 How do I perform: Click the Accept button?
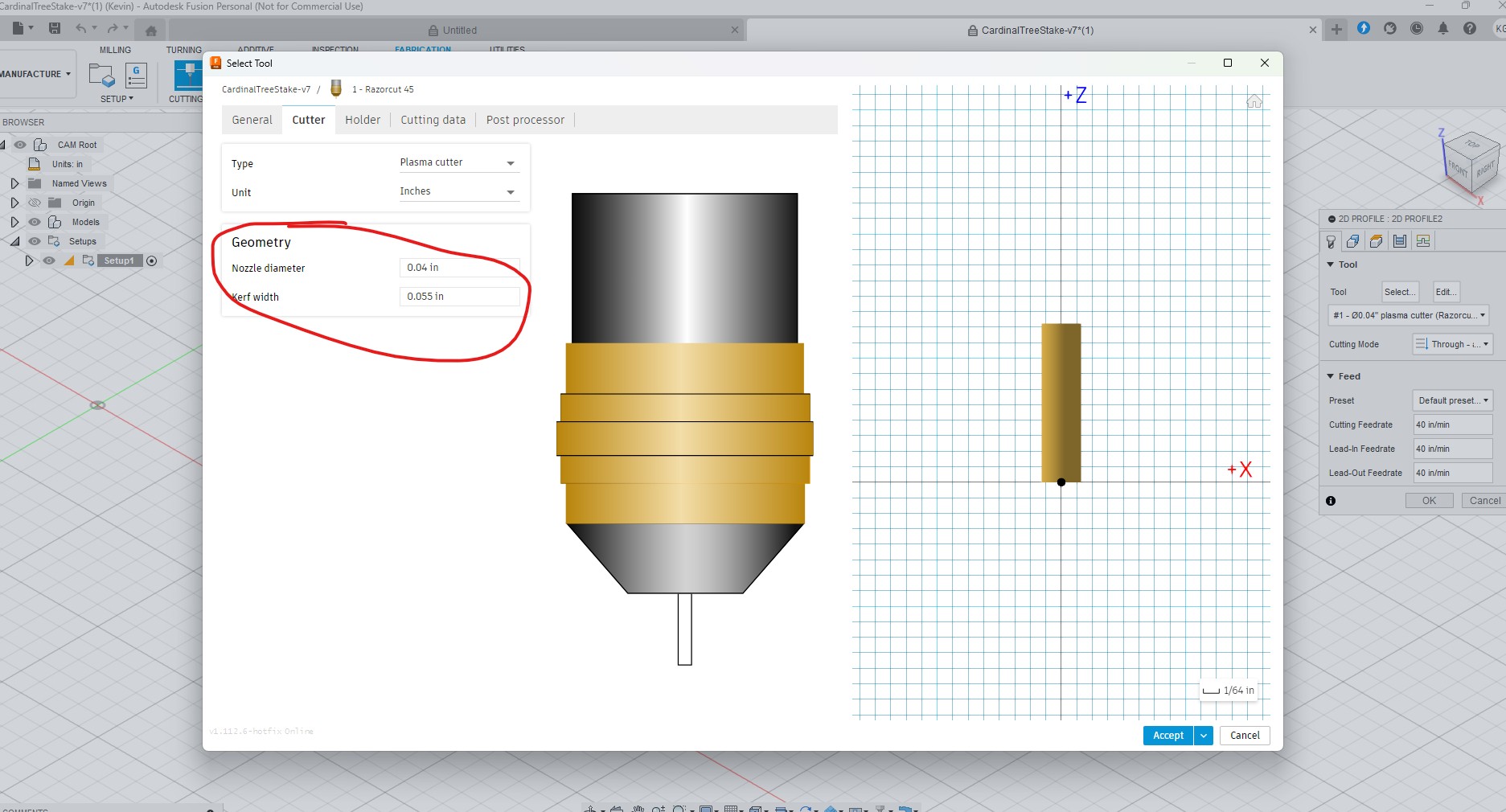pyautogui.click(x=1167, y=736)
